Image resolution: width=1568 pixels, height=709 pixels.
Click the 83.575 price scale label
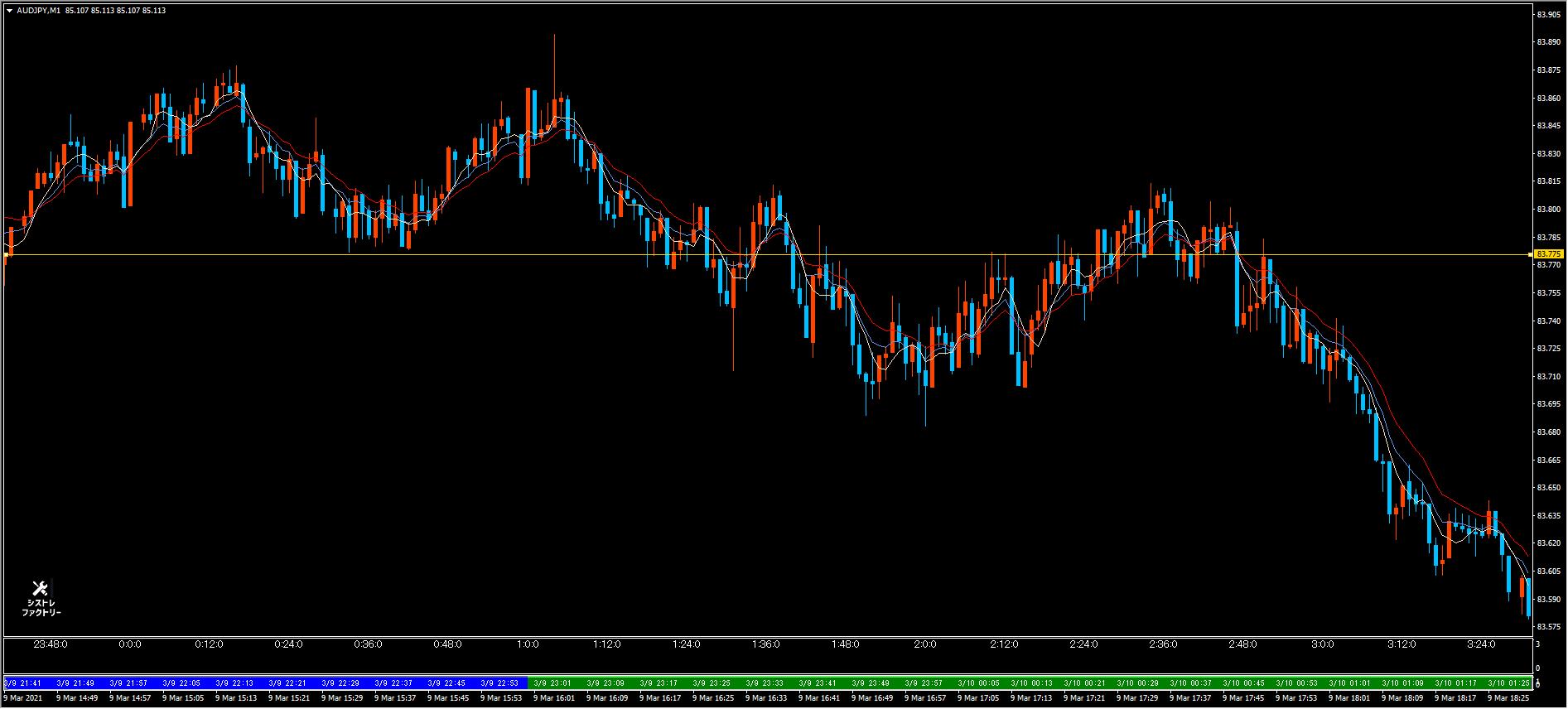1548,626
